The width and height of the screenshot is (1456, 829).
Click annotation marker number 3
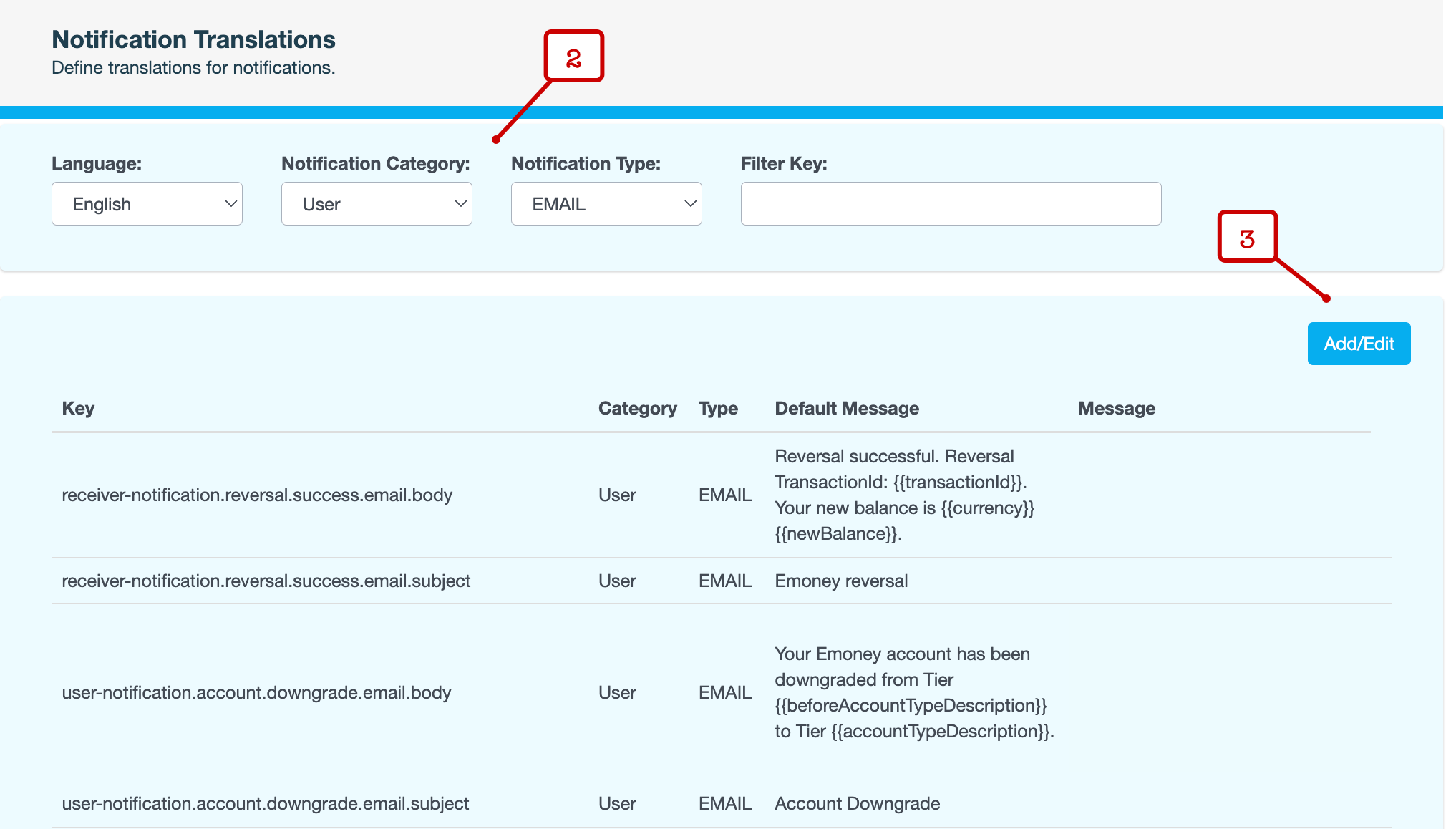point(1248,237)
